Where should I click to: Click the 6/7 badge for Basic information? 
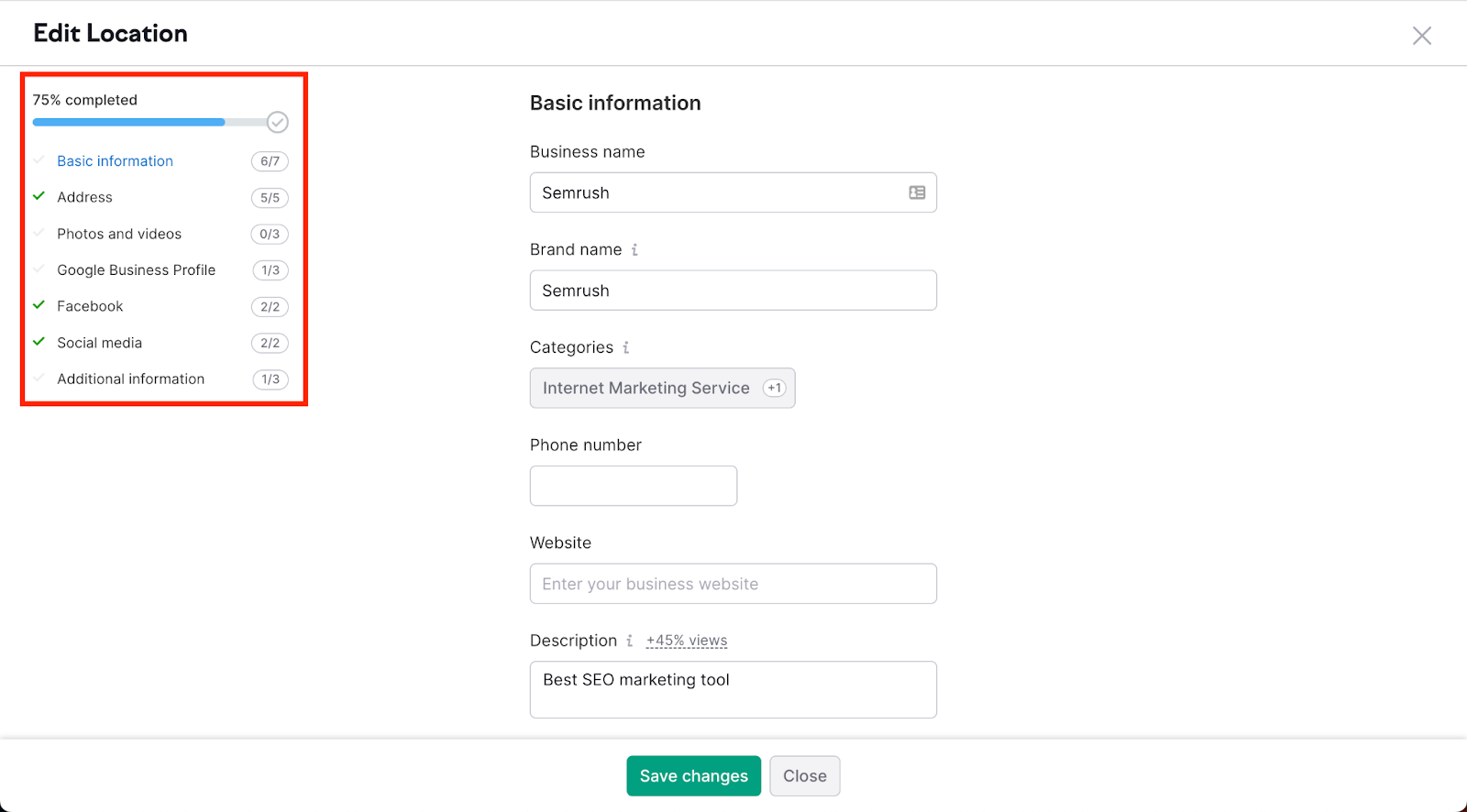pyautogui.click(x=270, y=161)
